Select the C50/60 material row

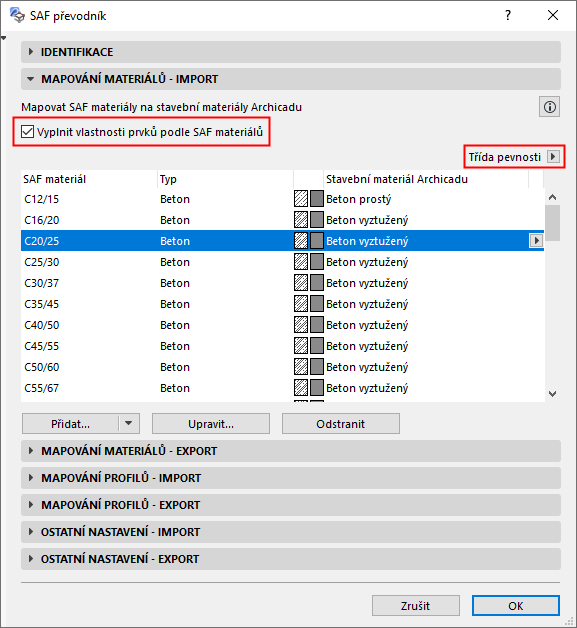pos(282,366)
